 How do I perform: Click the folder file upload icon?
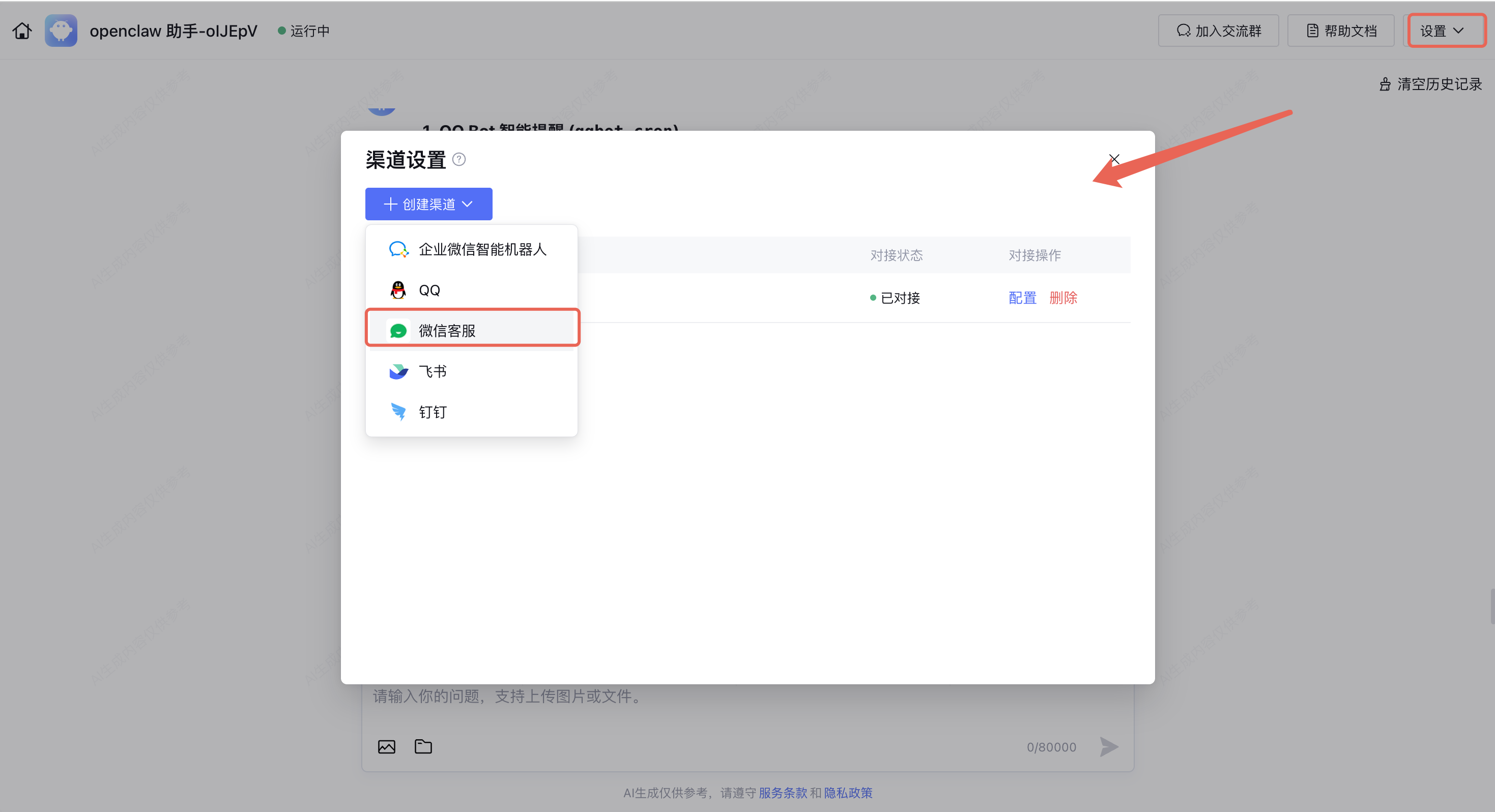point(423,746)
